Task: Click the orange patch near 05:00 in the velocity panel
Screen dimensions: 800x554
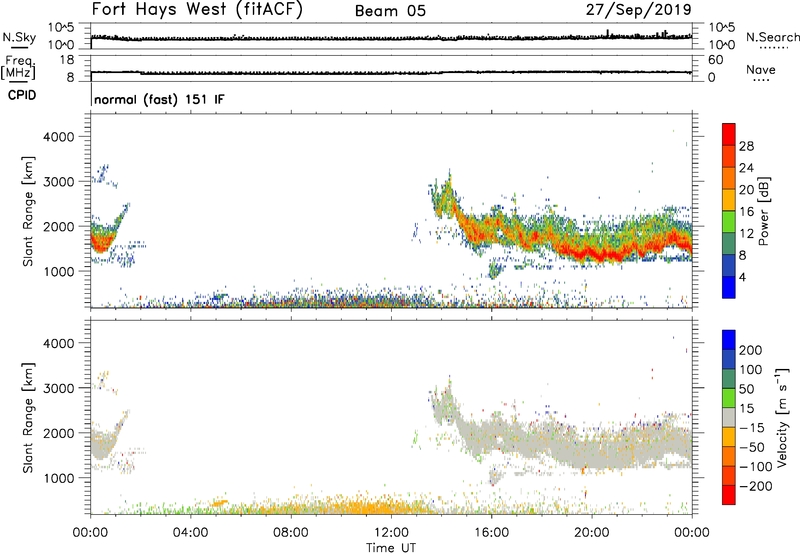Action: coord(219,503)
